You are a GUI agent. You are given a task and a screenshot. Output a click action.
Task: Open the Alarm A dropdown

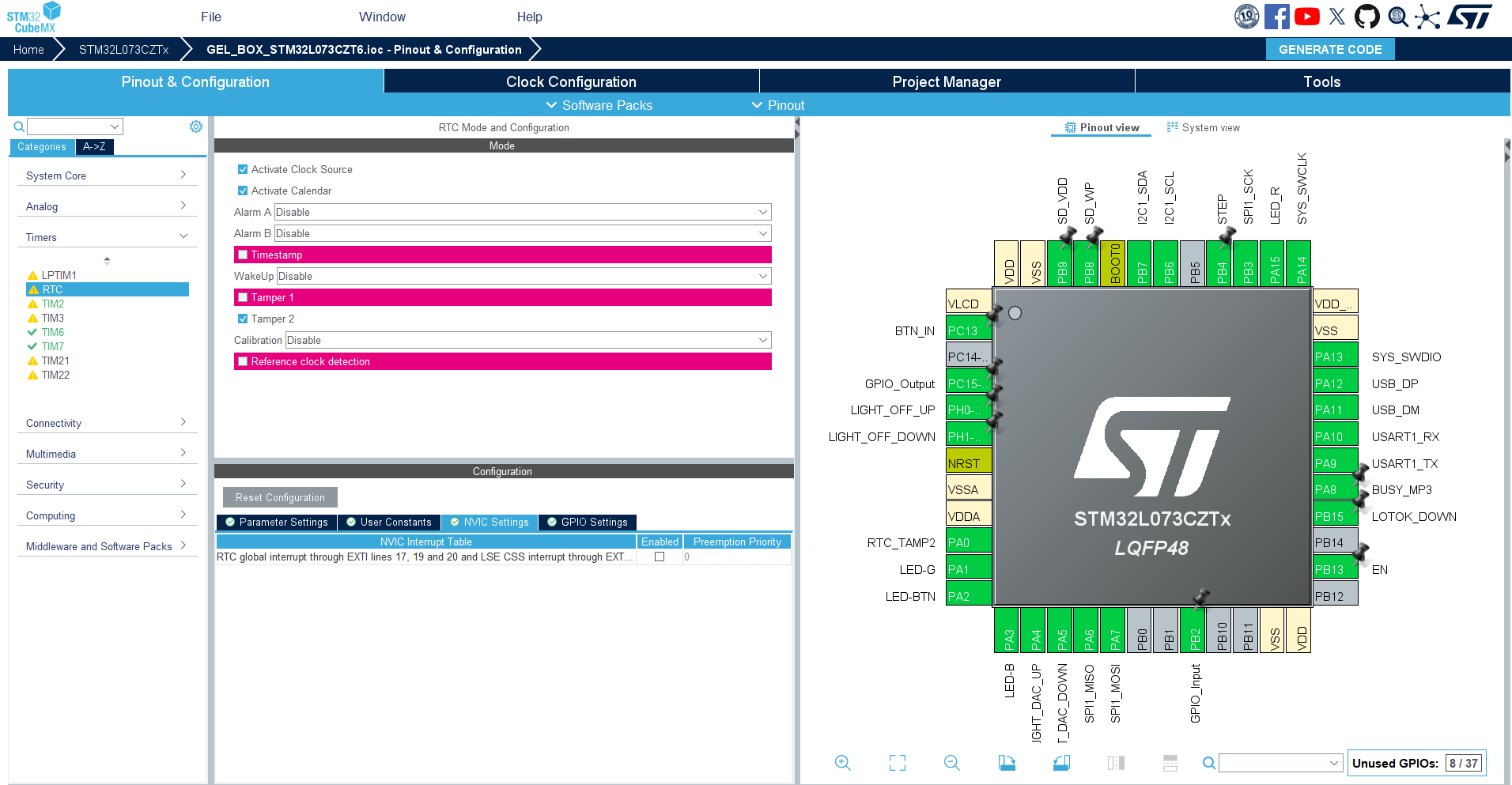[523, 212]
